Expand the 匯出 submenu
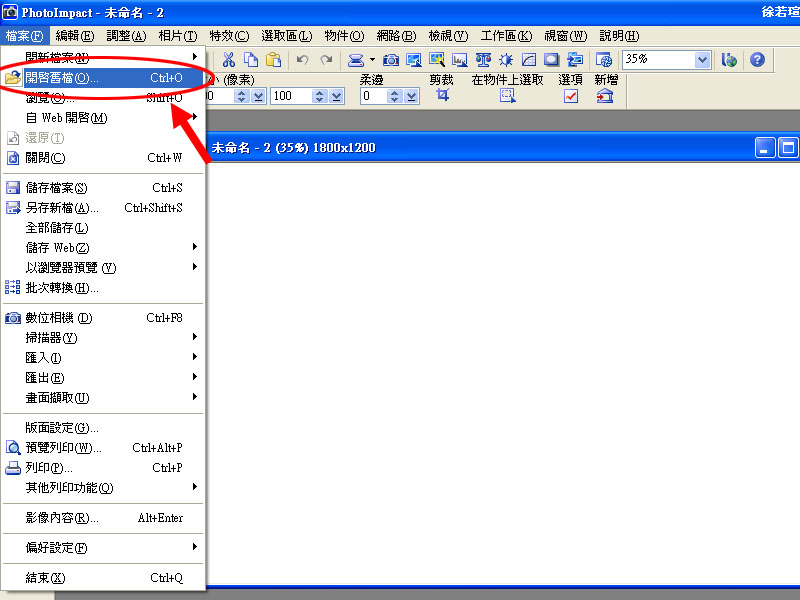Image resolution: width=800 pixels, height=600 pixels. pos(104,378)
